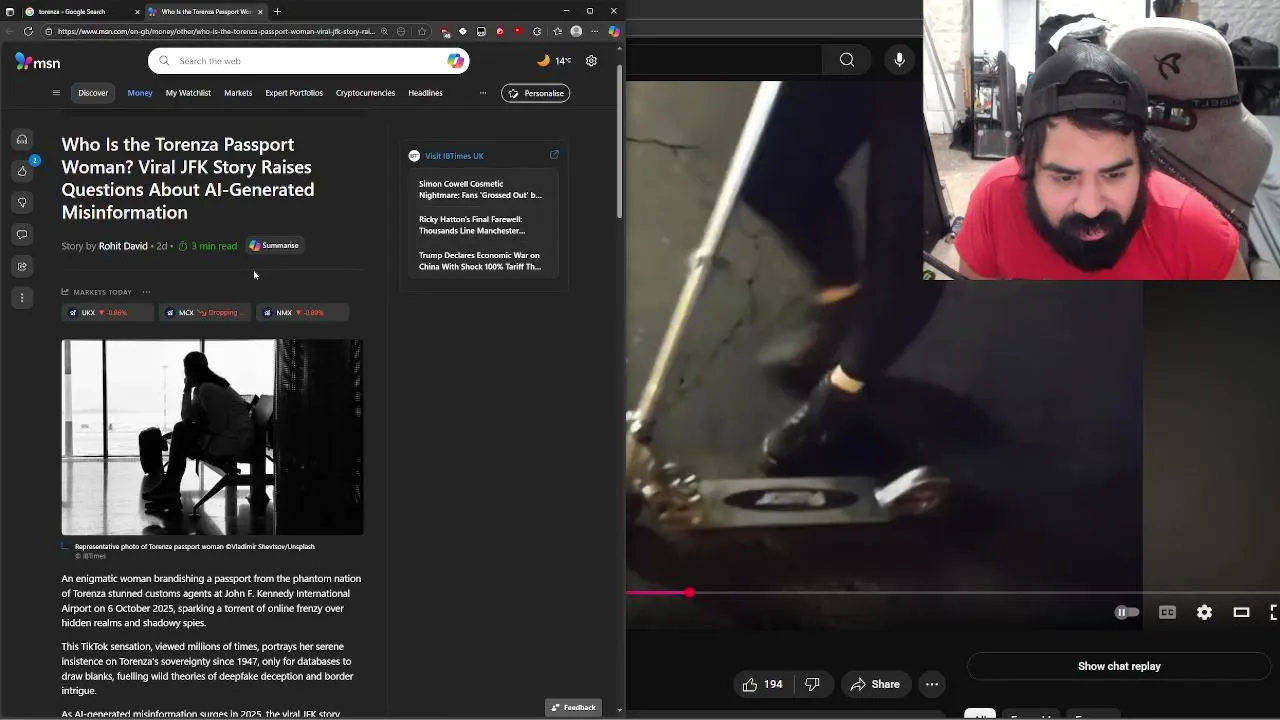Open a new browser tab
Image resolution: width=1280 pixels, height=720 pixels.
tap(277, 12)
